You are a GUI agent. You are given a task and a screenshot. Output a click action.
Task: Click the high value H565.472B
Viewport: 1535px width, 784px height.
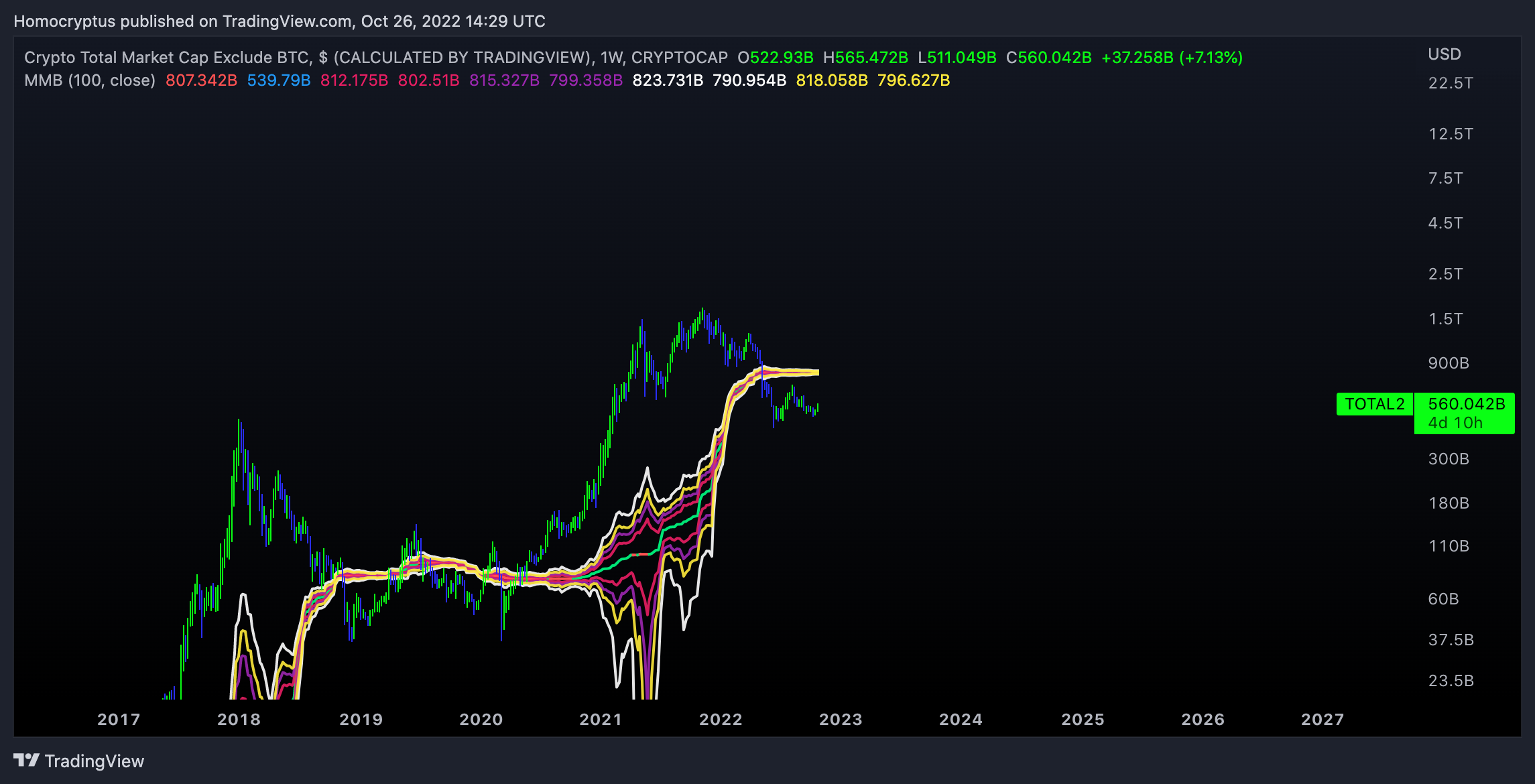coord(865,58)
